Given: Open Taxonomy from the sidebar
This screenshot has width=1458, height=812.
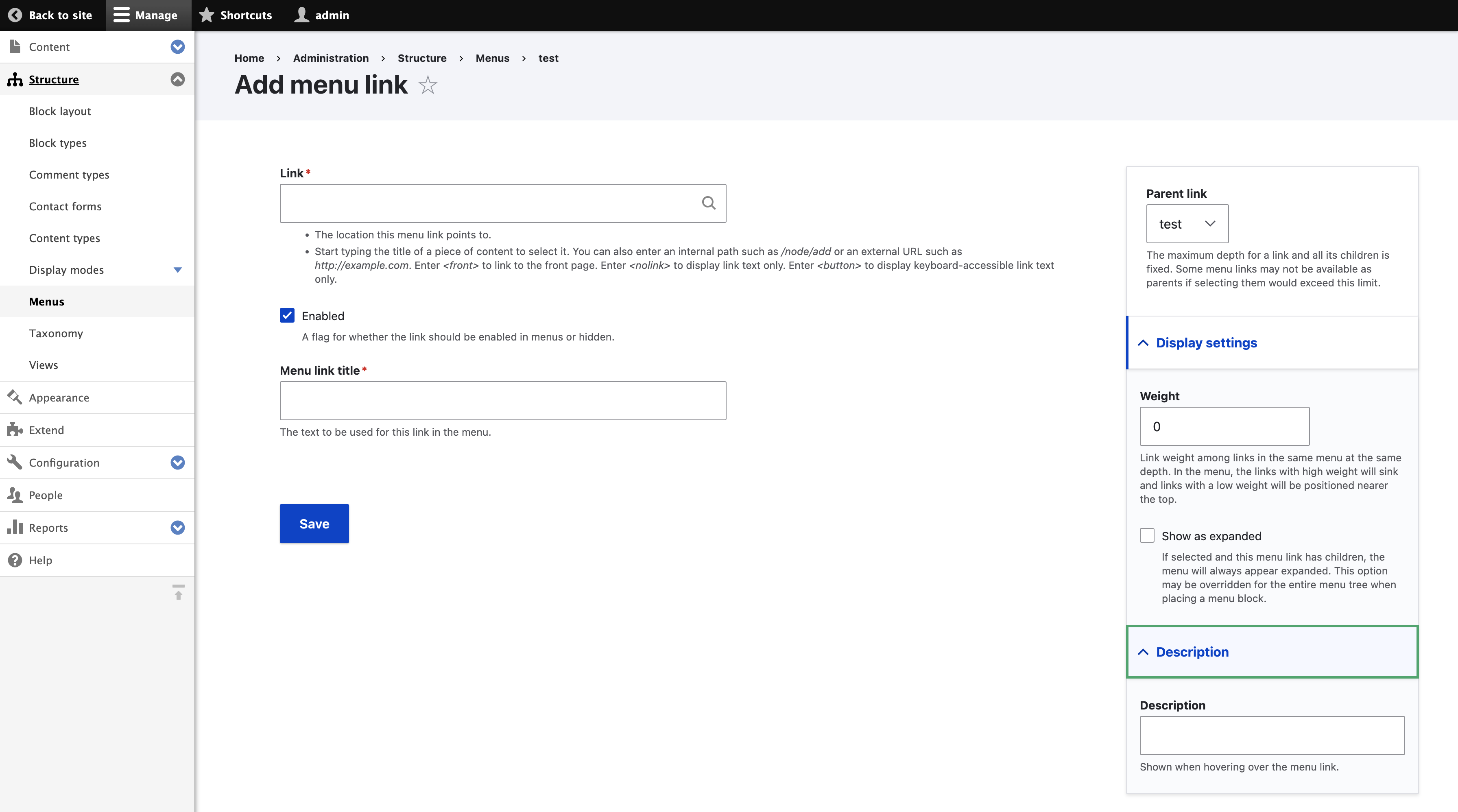Looking at the screenshot, I should click(x=55, y=333).
